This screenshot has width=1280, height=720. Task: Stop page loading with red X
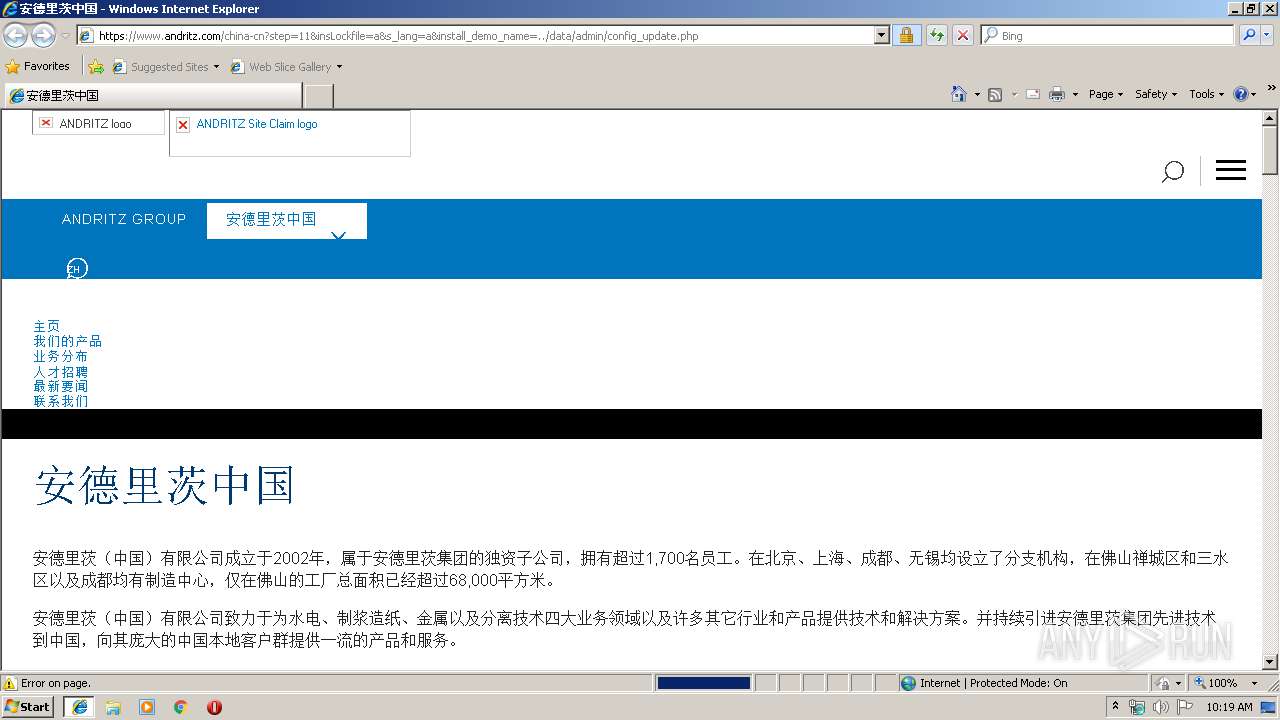pyautogui.click(x=962, y=35)
